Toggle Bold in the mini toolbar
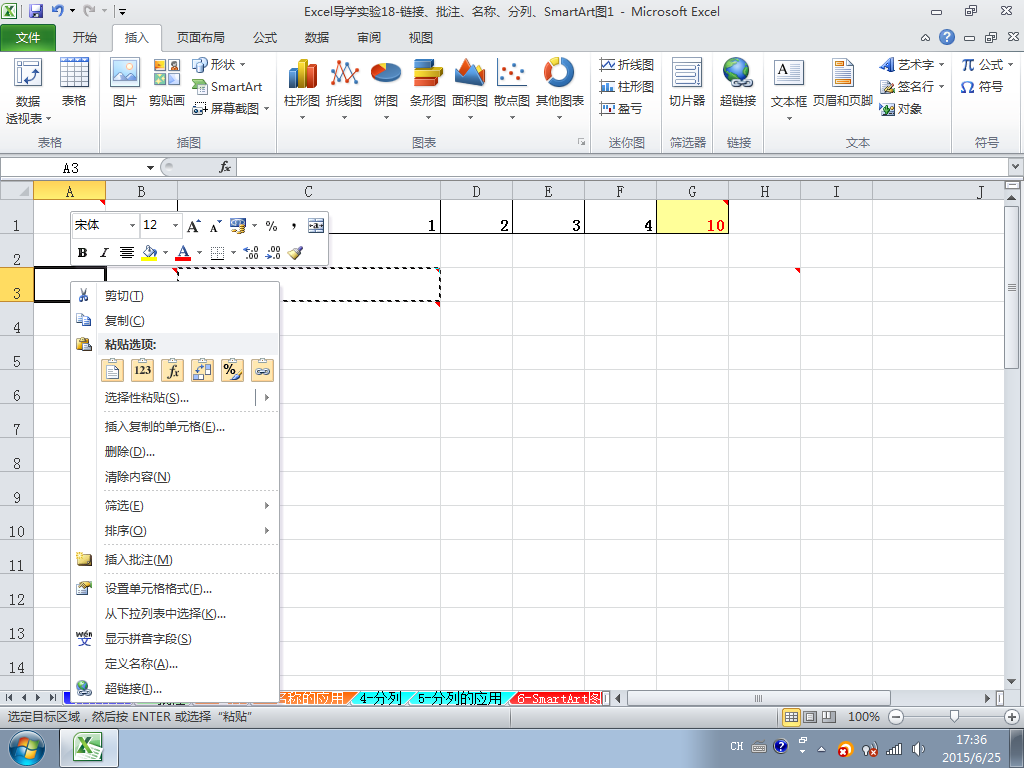 [82, 253]
